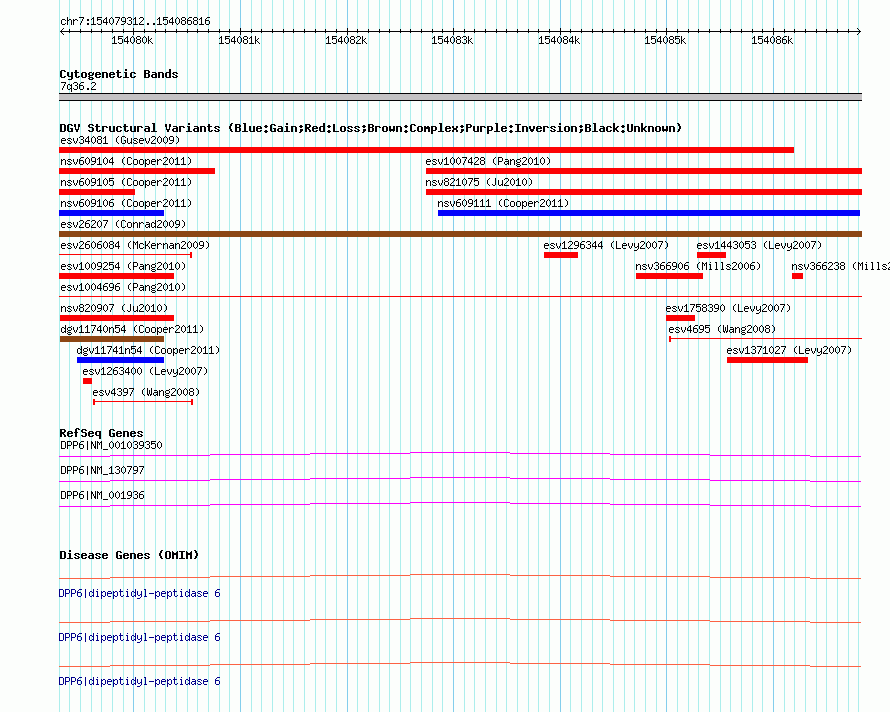Click the 154085k ruler tick label
The image size is (890, 712).
pos(665,40)
